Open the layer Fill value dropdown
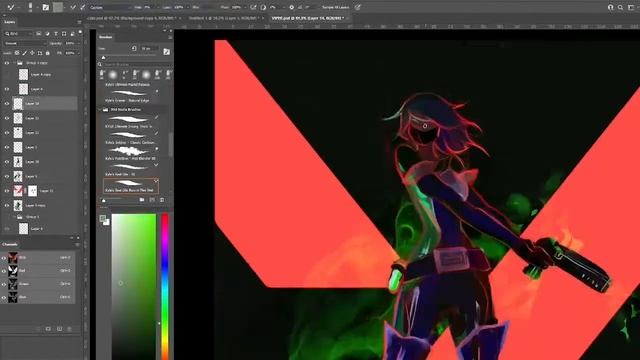The width and height of the screenshot is (640, 360). tap(71, 53)
